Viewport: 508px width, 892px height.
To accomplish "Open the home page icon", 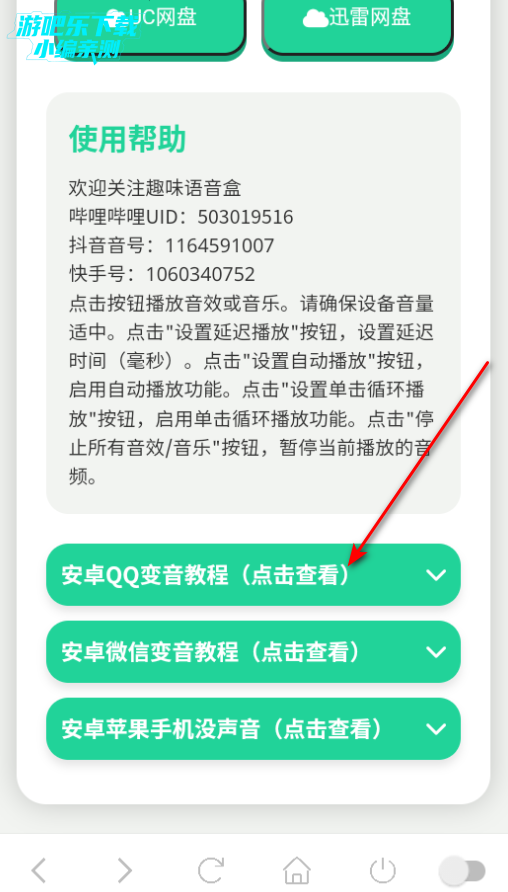I will click(x=297, y=870).
